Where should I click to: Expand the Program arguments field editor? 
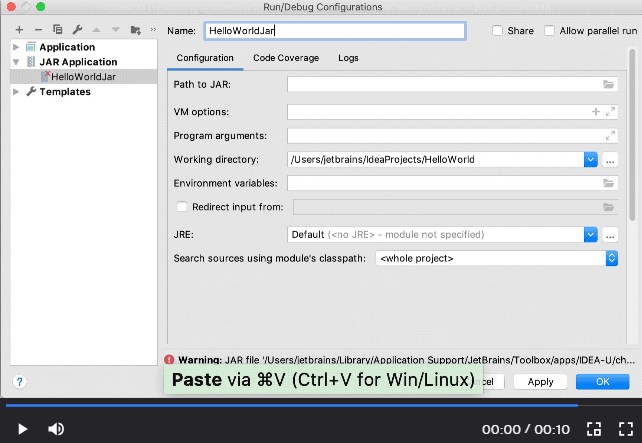click(x=610, y=136)
